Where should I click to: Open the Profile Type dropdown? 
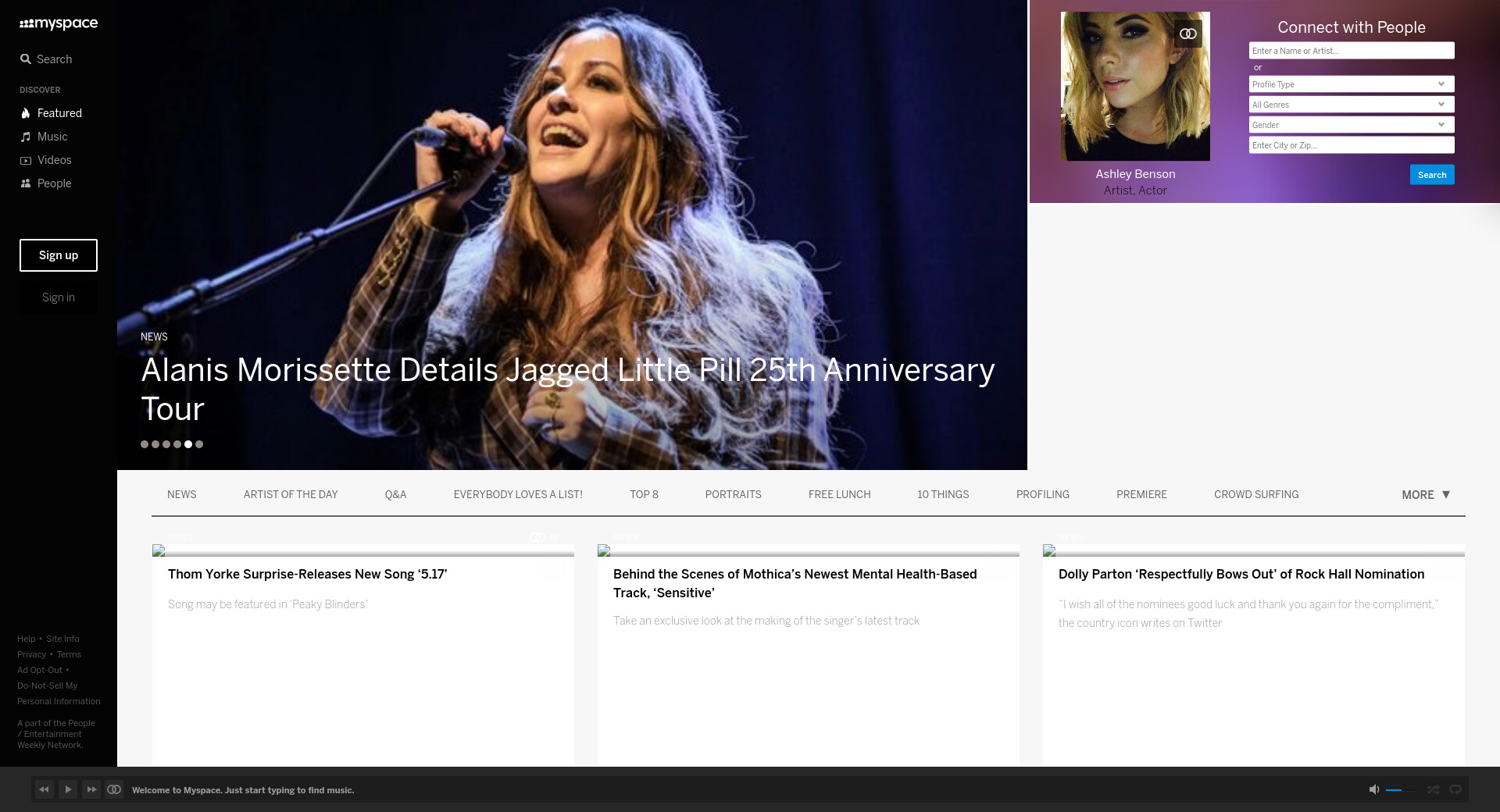tap(1351, 84)
